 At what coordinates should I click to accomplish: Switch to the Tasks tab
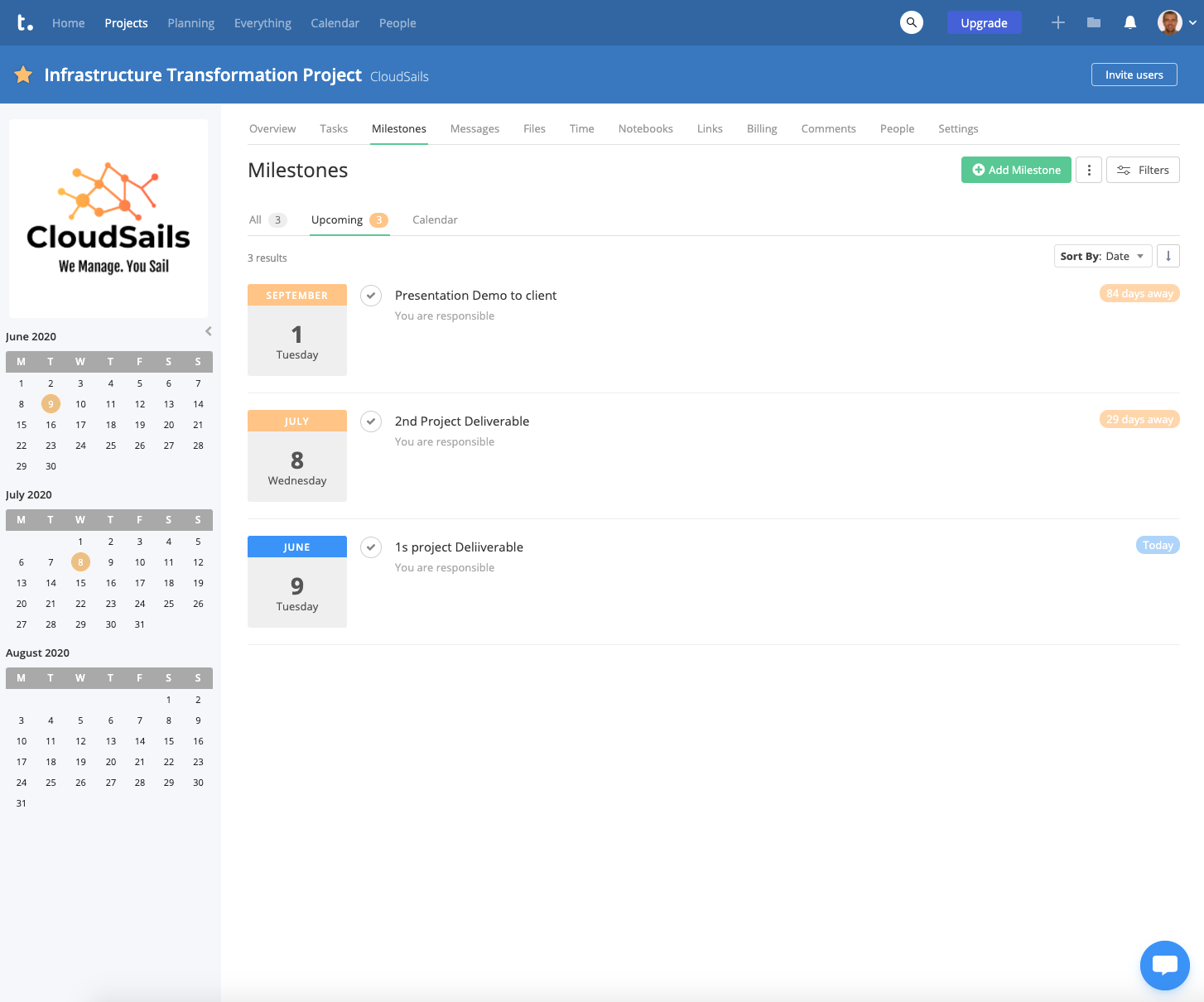point(334,128)
